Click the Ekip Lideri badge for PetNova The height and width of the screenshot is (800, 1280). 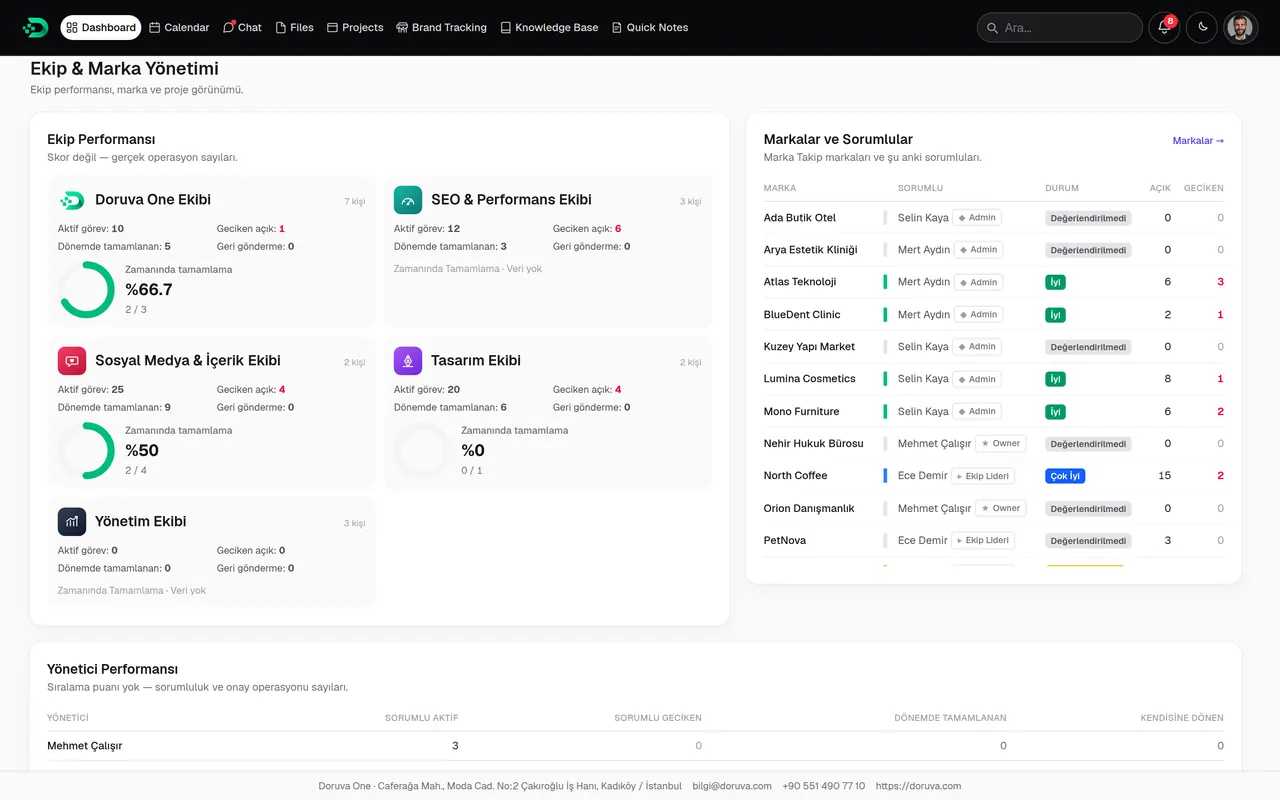click(x=983, y=541)
